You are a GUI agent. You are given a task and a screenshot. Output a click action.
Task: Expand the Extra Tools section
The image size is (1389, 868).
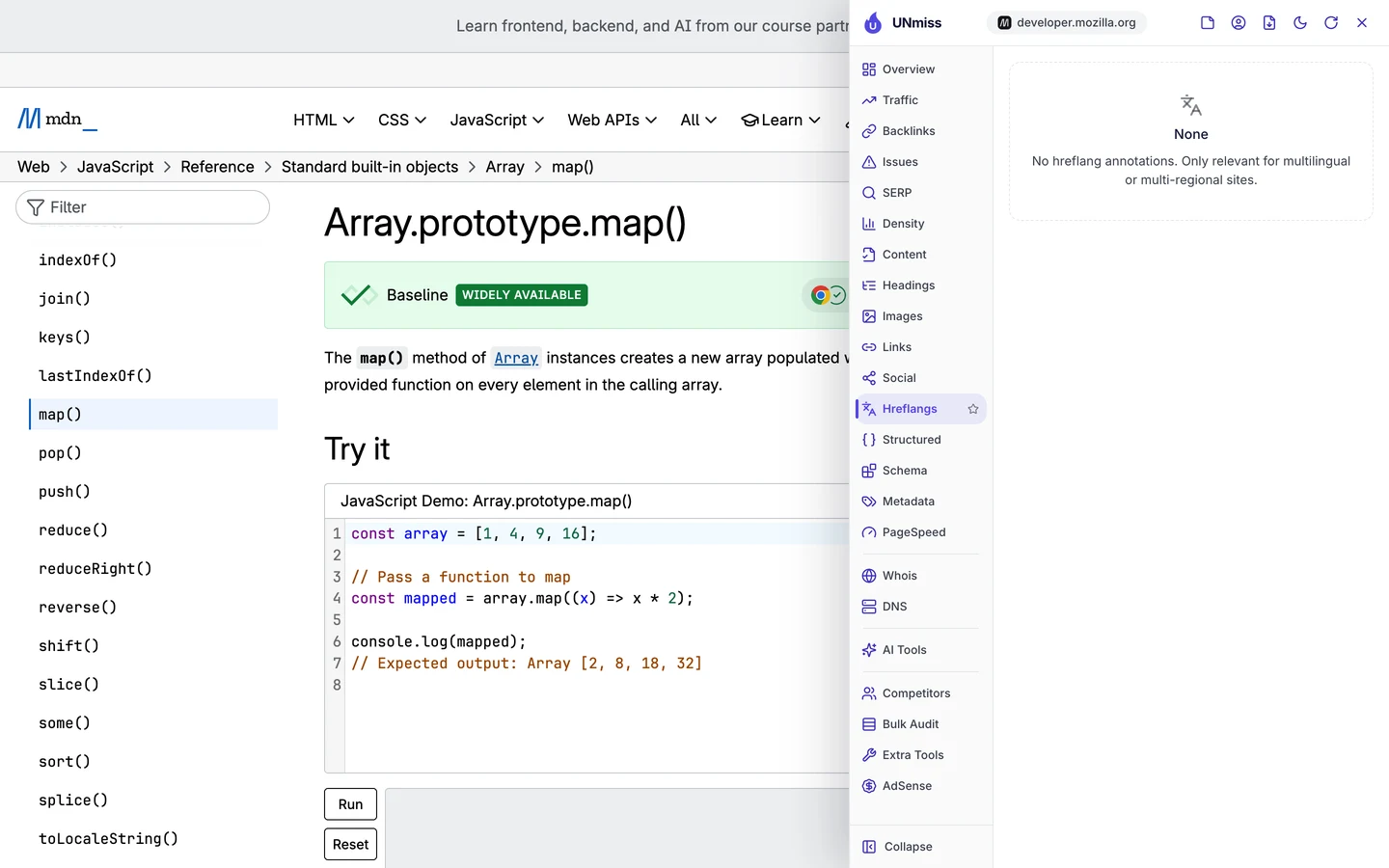pyautogui.click(x=920, y=755)
